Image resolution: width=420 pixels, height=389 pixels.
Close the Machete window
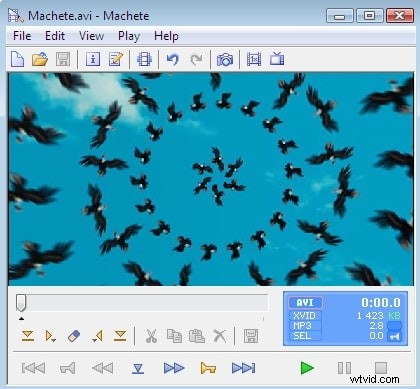[399, 16]
